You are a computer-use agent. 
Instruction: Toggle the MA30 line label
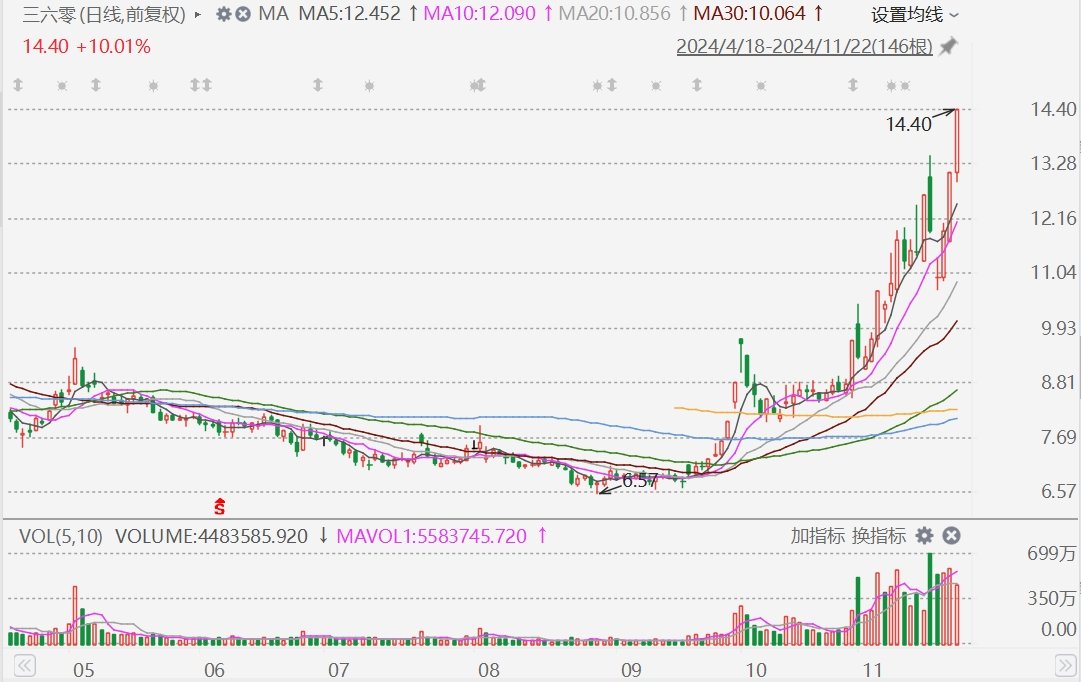point(749,13)
